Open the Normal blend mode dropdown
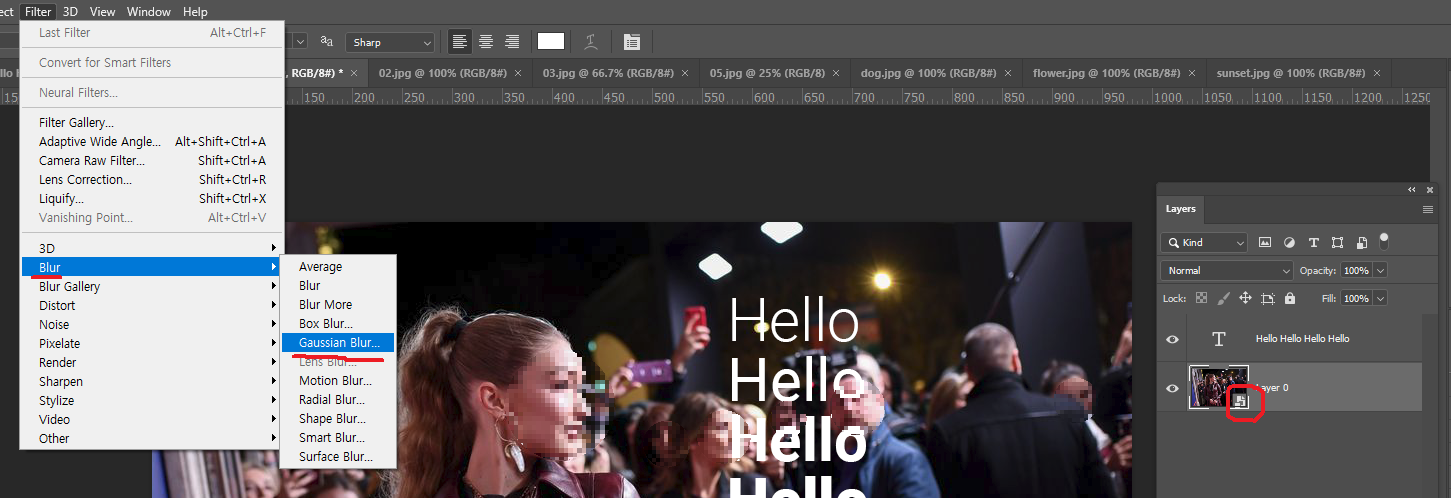The height and width of the screenshot is (498, 1451). coord(1227,270)
